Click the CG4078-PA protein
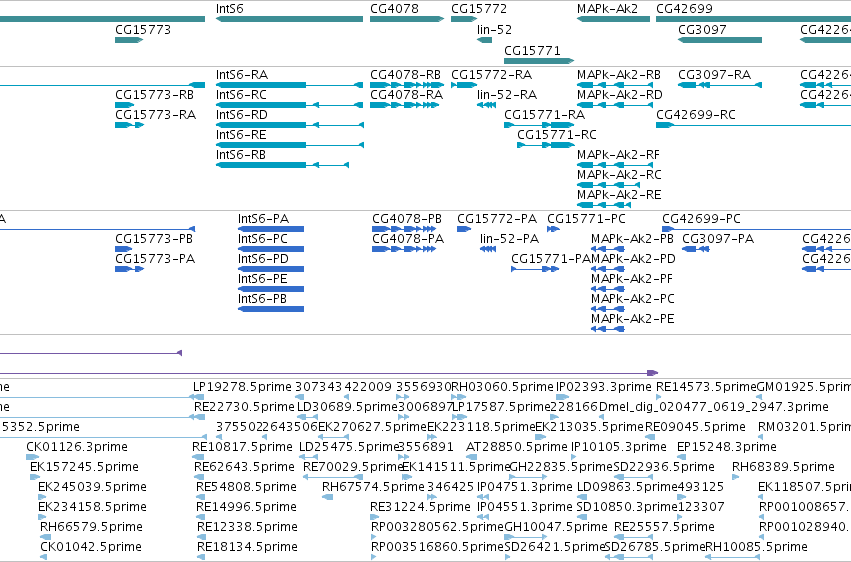The width and height of the screenshot is (851, 562). 408,239
